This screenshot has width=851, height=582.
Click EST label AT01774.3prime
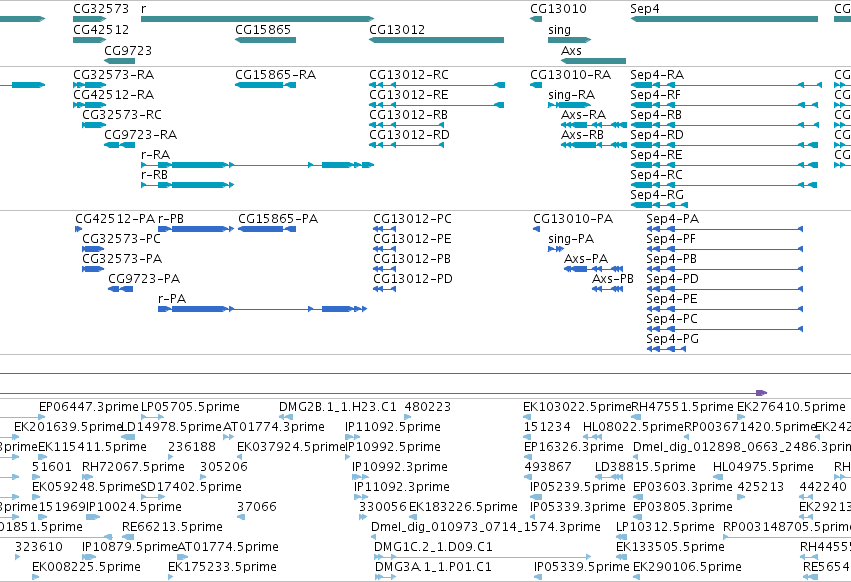pos(274,427)
